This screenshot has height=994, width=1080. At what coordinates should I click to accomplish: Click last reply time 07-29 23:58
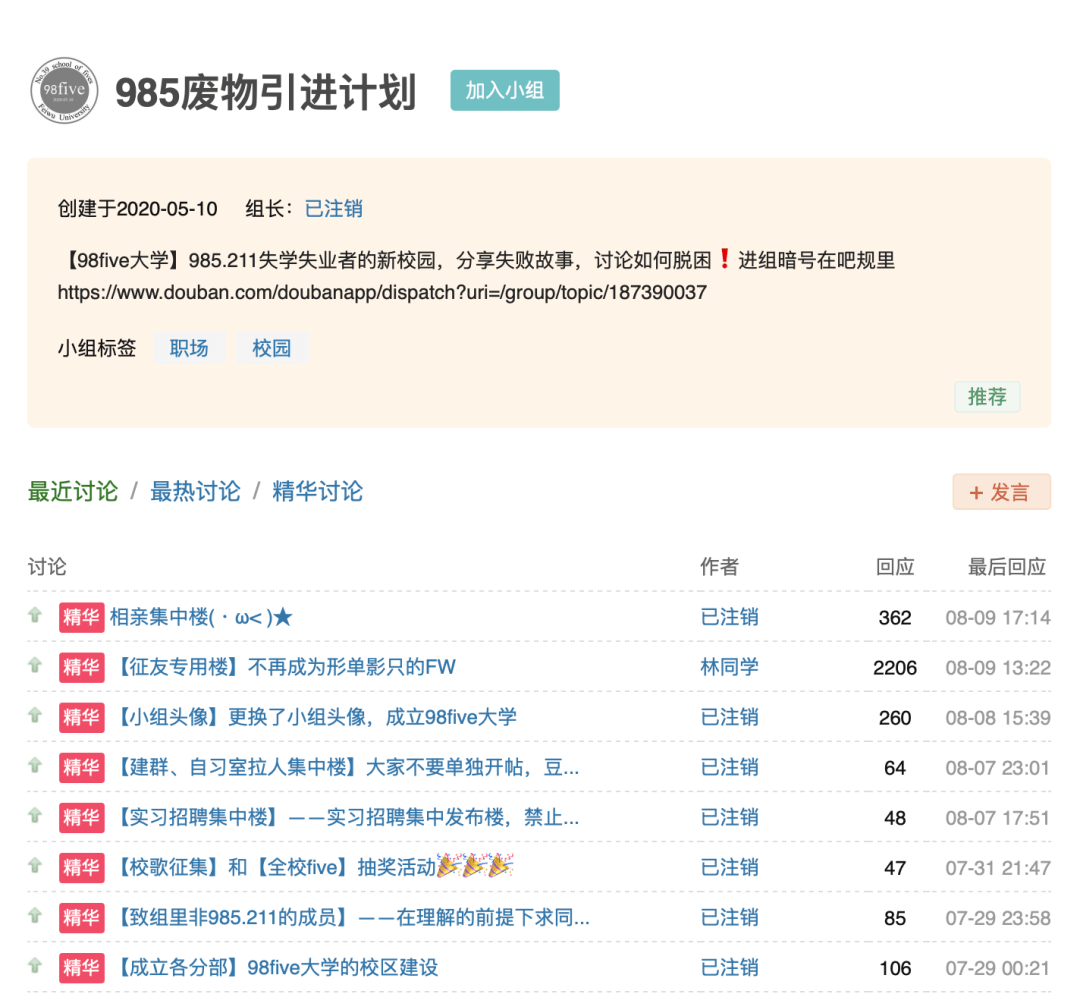pyautogui.click(x=998, y=918)
